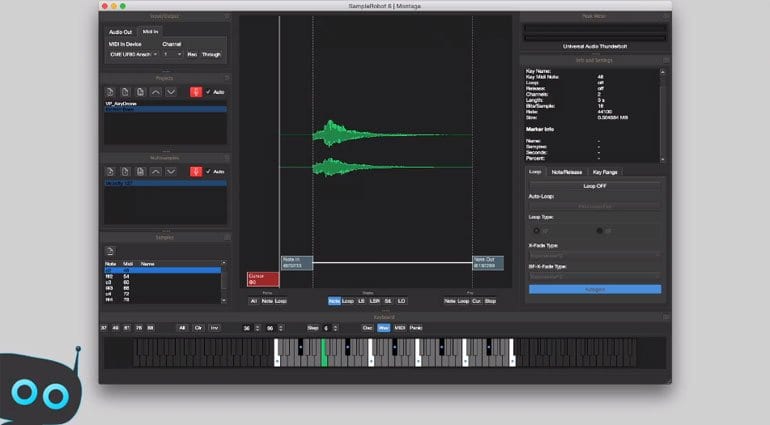Screen dimensions: 770x425
Task: Click the document icon in Samples panel
Action: (110, 251)
